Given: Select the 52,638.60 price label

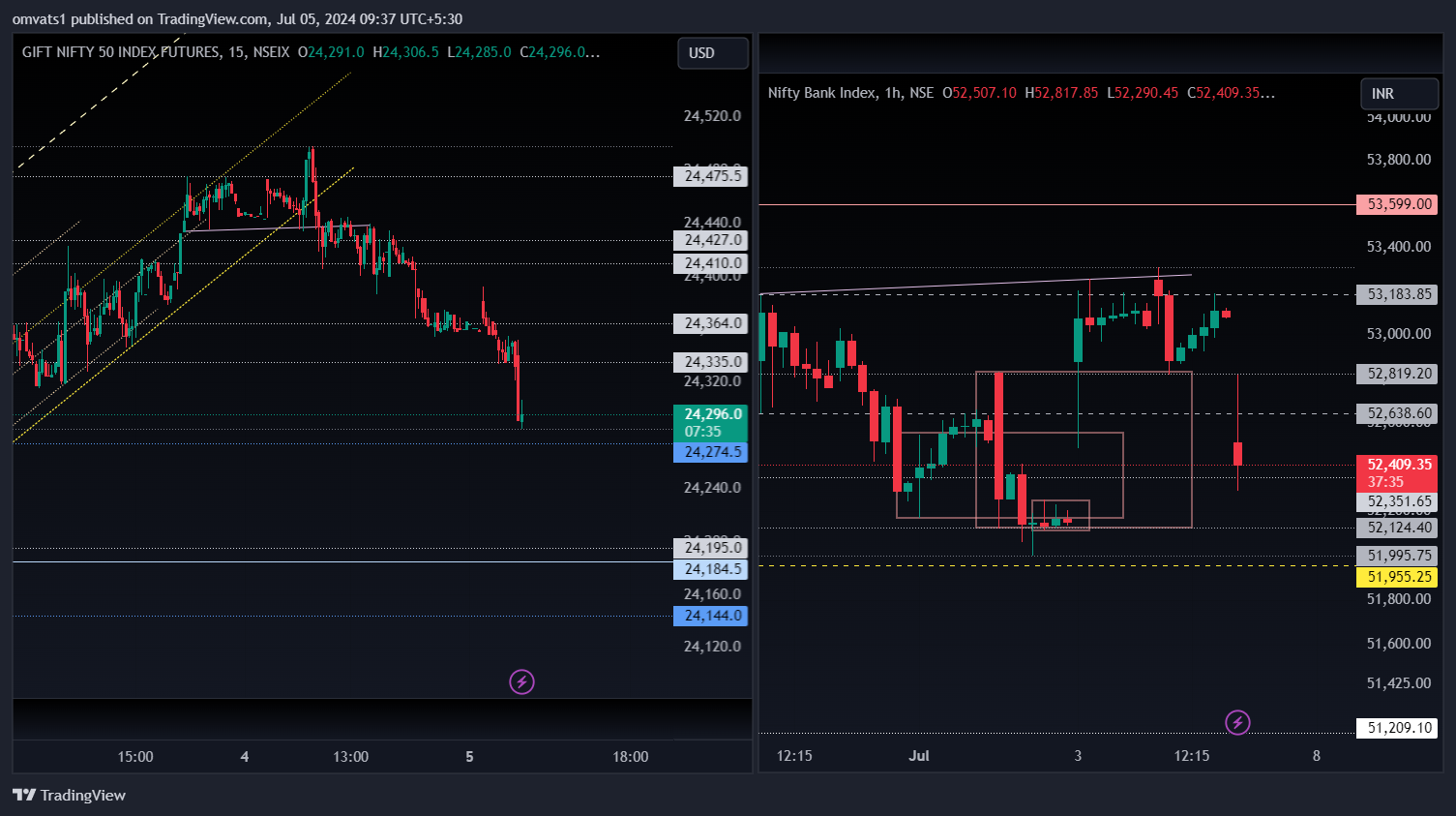Looking at the screenshot, I should coord(1397,413).
